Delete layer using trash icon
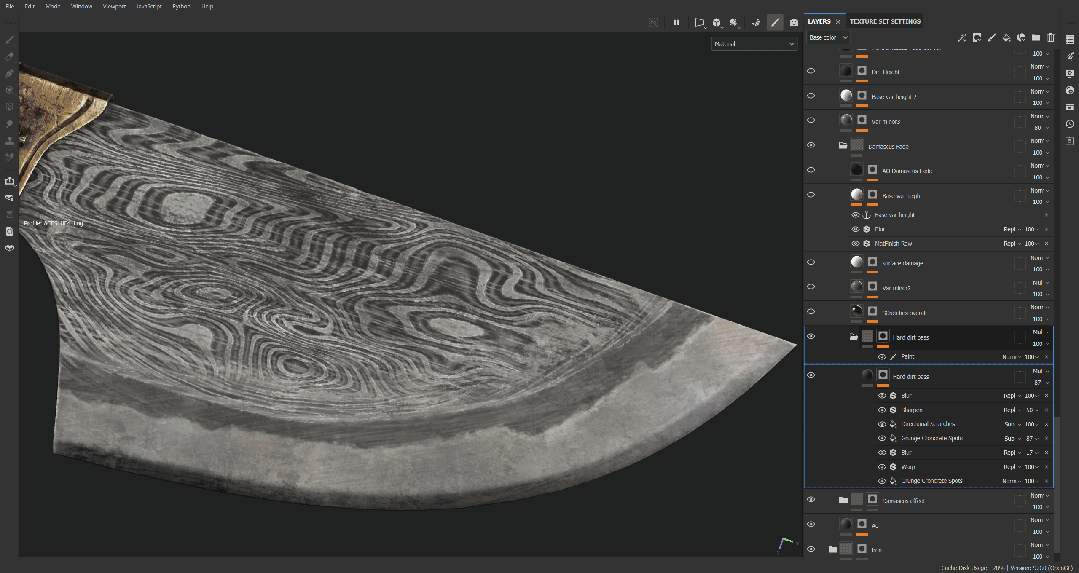The height and width of the screenshot is (573, 1079). click(x=1050, y=38)
